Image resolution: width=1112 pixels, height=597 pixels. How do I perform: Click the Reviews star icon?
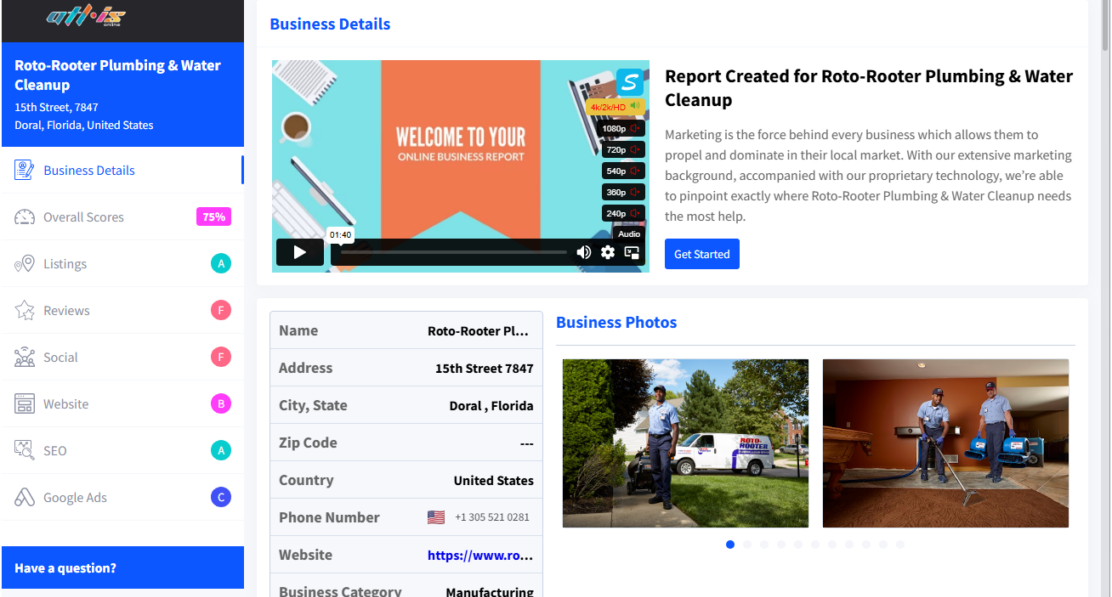(24, 311)
